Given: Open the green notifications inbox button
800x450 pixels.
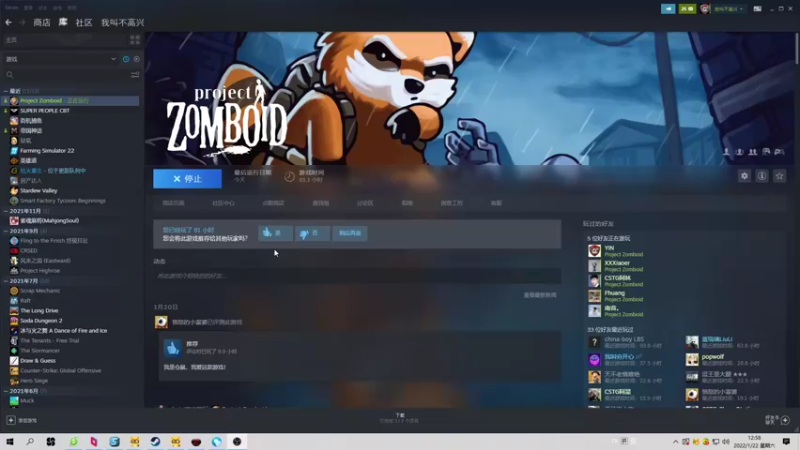Looking at the screenshot, I should coord(687,9).
